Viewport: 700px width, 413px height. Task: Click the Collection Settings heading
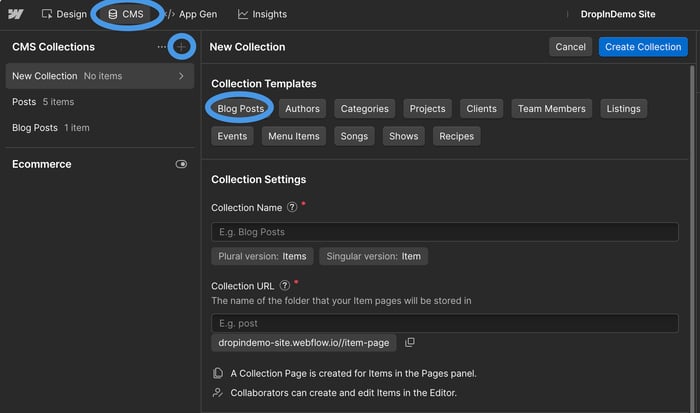(258, 179)
